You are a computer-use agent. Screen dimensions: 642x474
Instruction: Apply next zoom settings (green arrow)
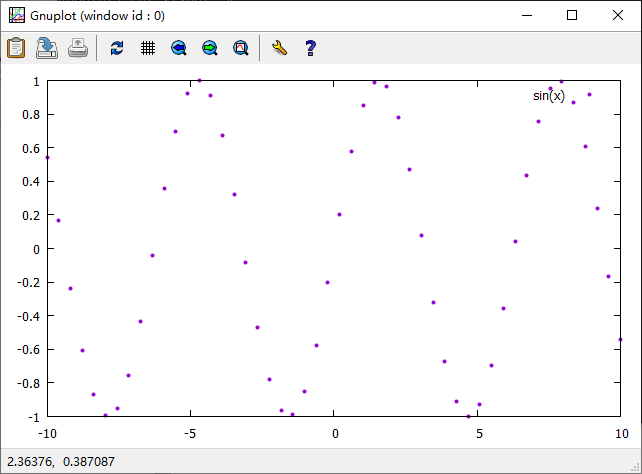[210, 48]
